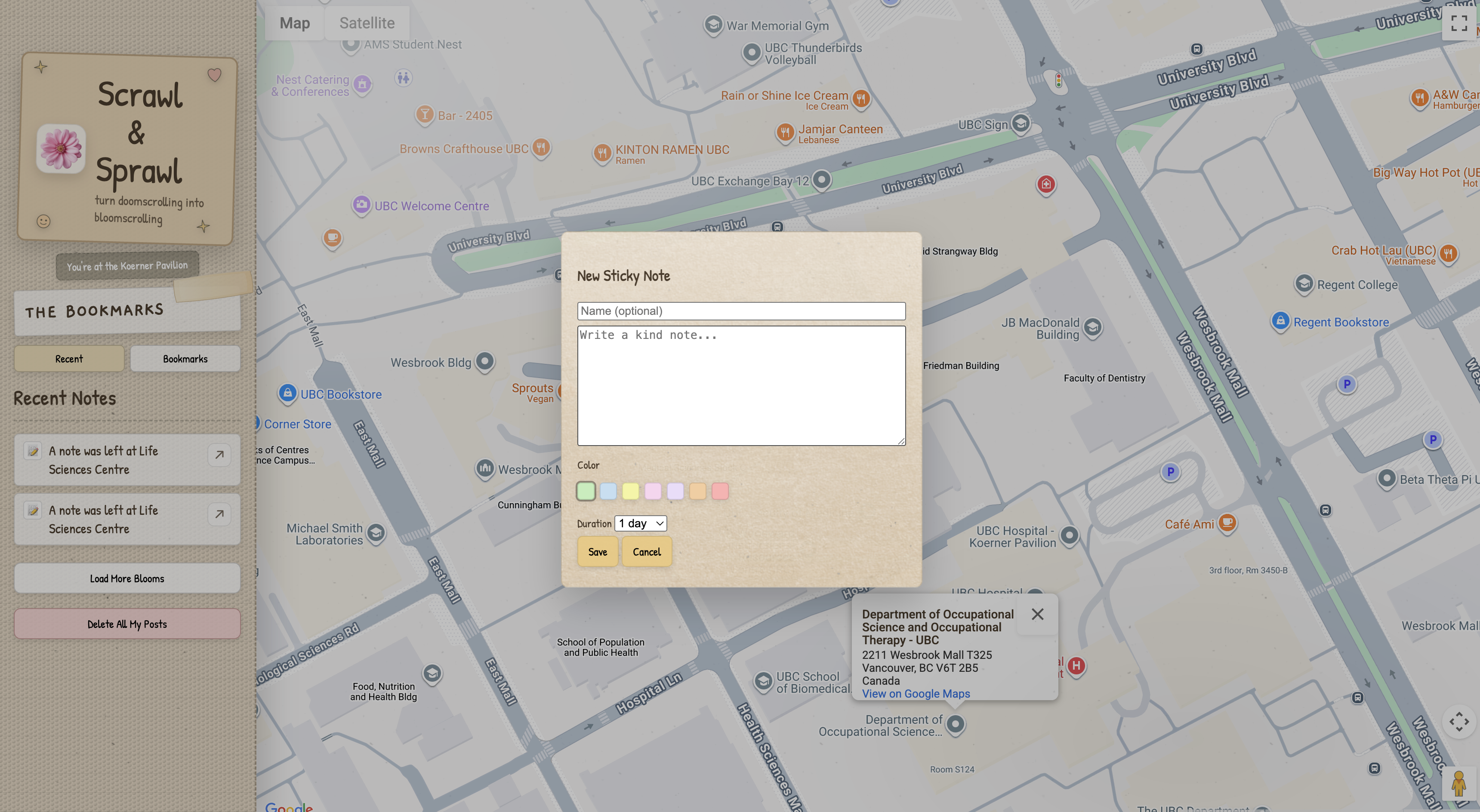Click the UBC Bookstore map marker
1480x812 pixels.
[287, 394]
